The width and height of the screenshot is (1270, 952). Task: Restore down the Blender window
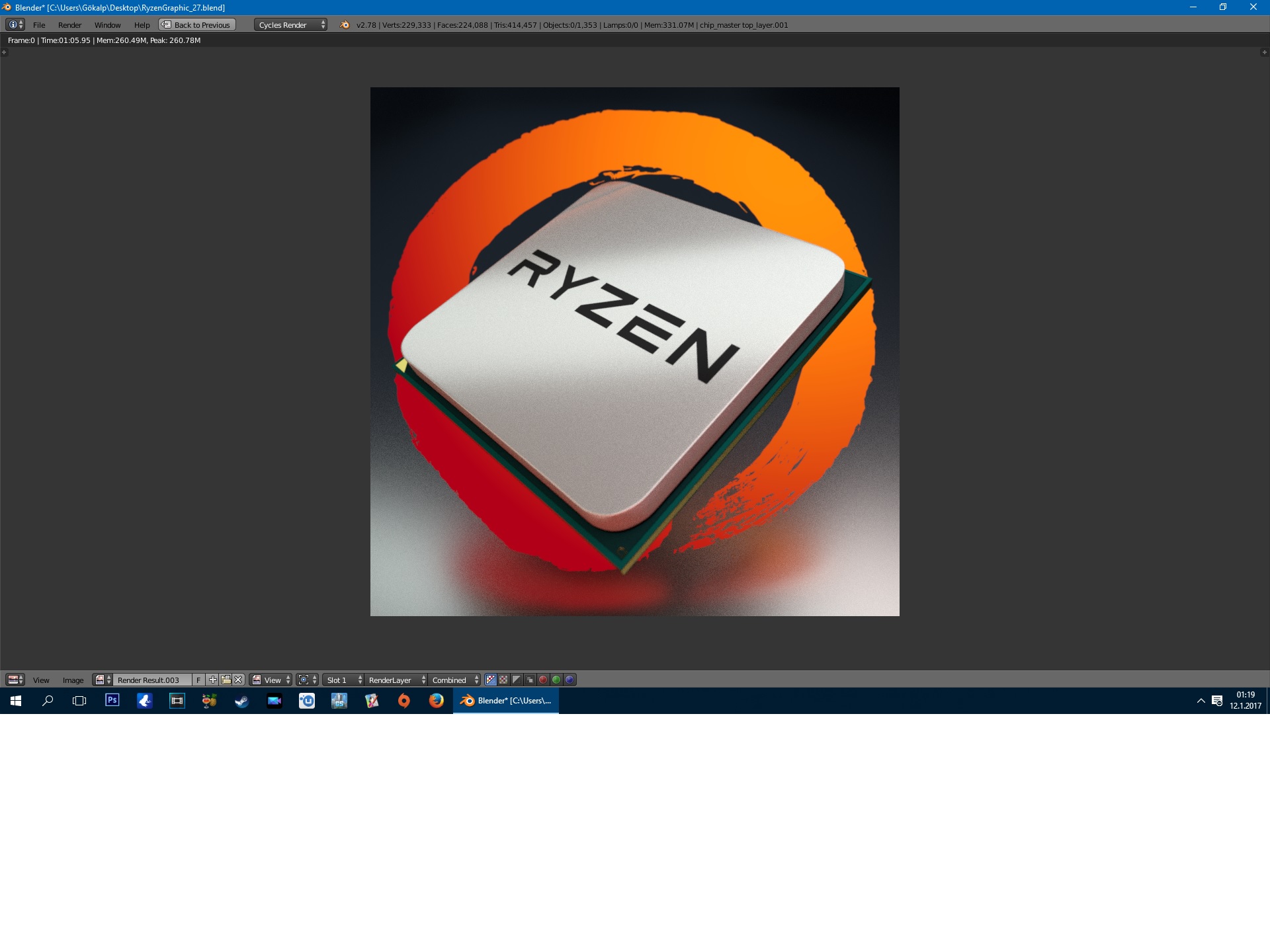(1223, 7)
